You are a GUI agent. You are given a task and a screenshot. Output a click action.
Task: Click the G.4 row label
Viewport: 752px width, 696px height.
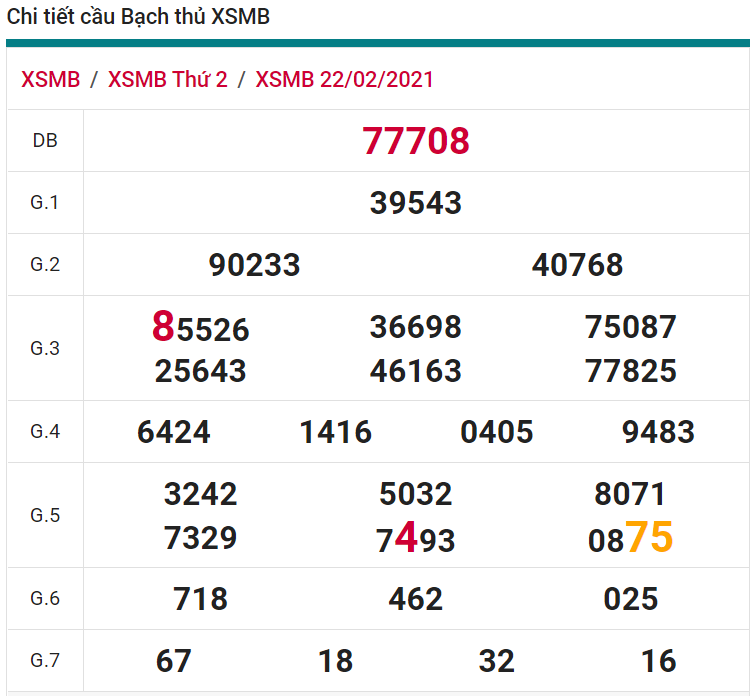[x=45, y=431]
